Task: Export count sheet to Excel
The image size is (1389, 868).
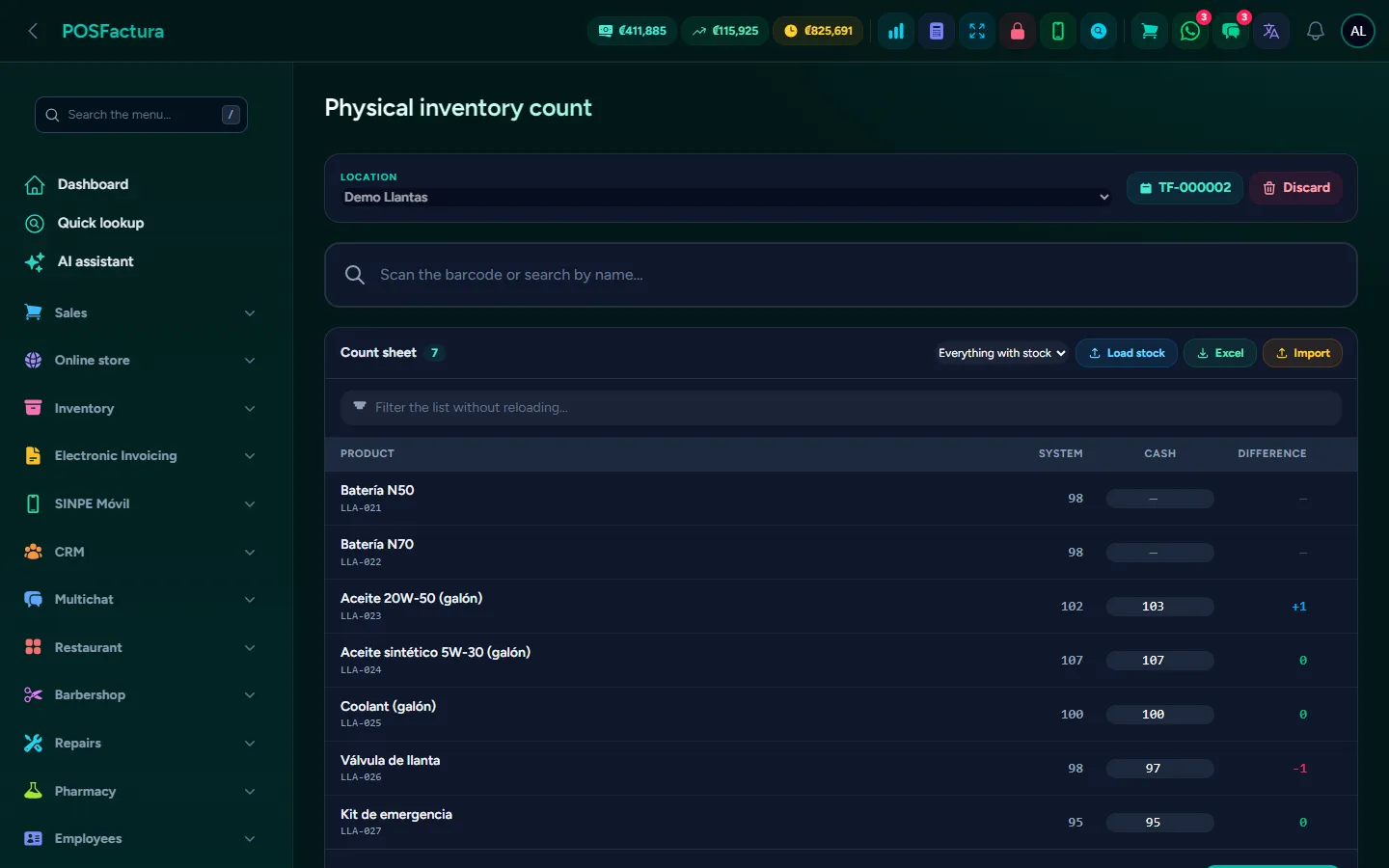Action: click(1220, 353)
